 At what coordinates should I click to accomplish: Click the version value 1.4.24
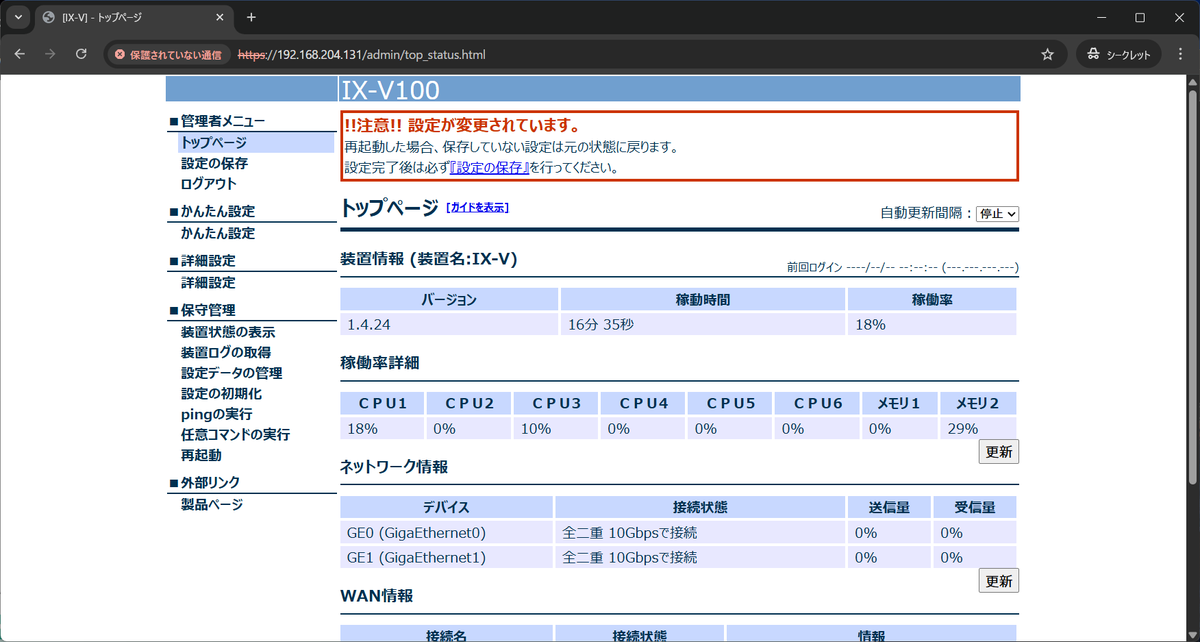coord(369,325)
